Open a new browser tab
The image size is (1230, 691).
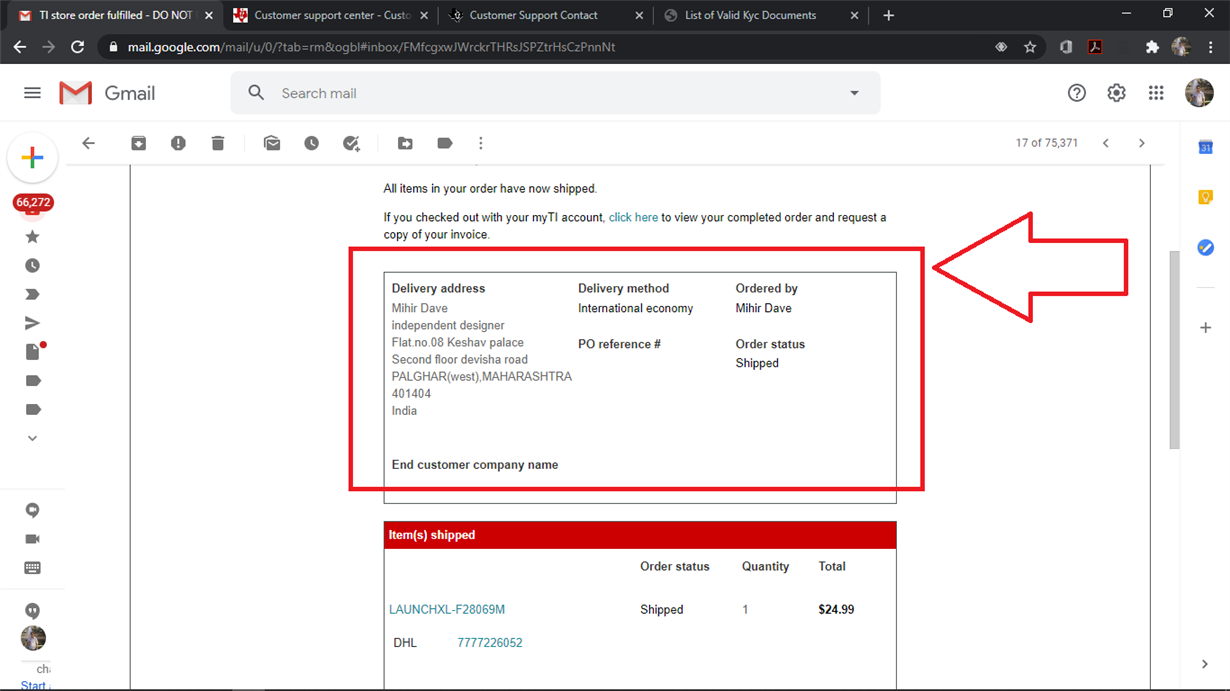pos(888,15)
